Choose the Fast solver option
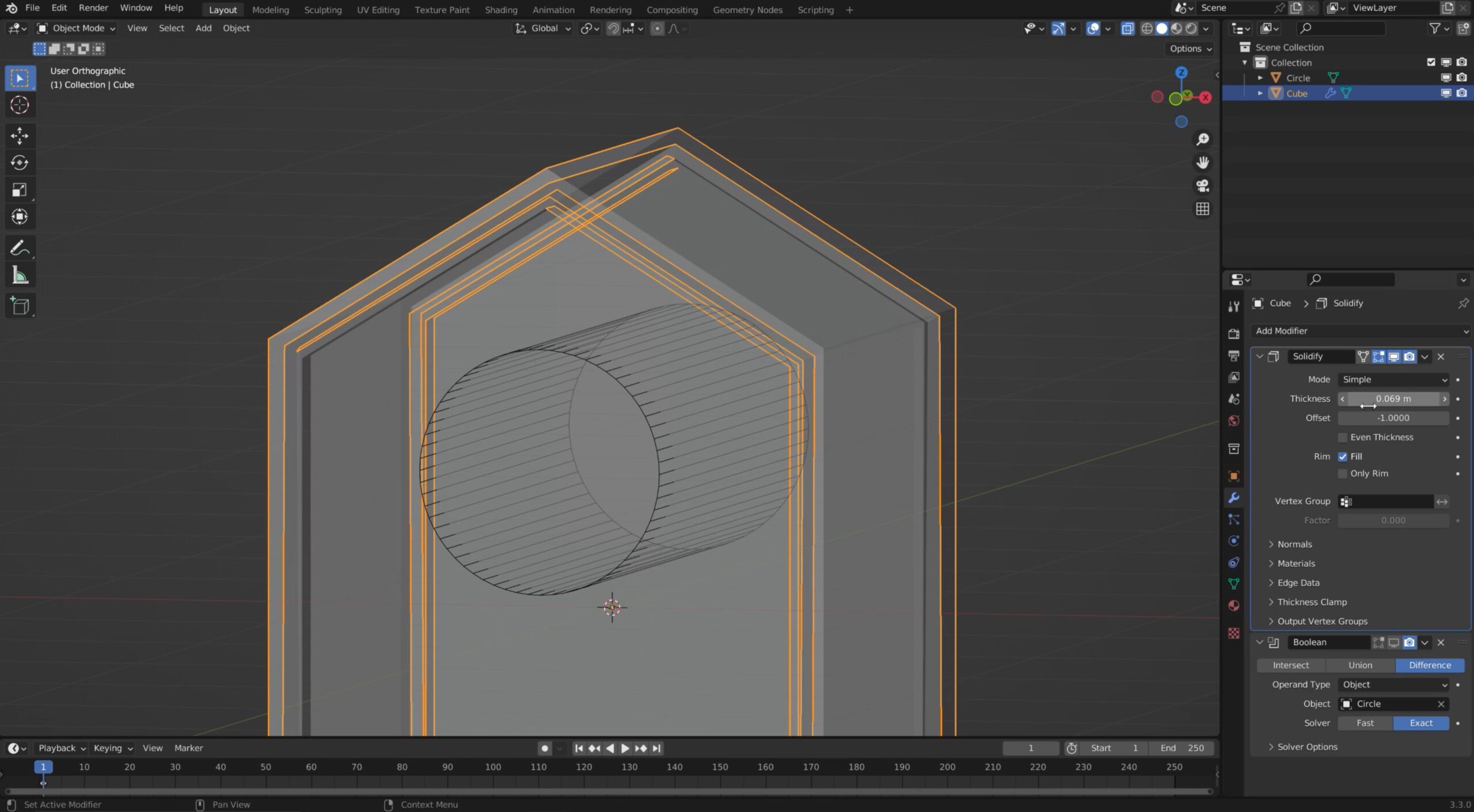Screen dimensions: 1474x812 (x=1365, y=723)
